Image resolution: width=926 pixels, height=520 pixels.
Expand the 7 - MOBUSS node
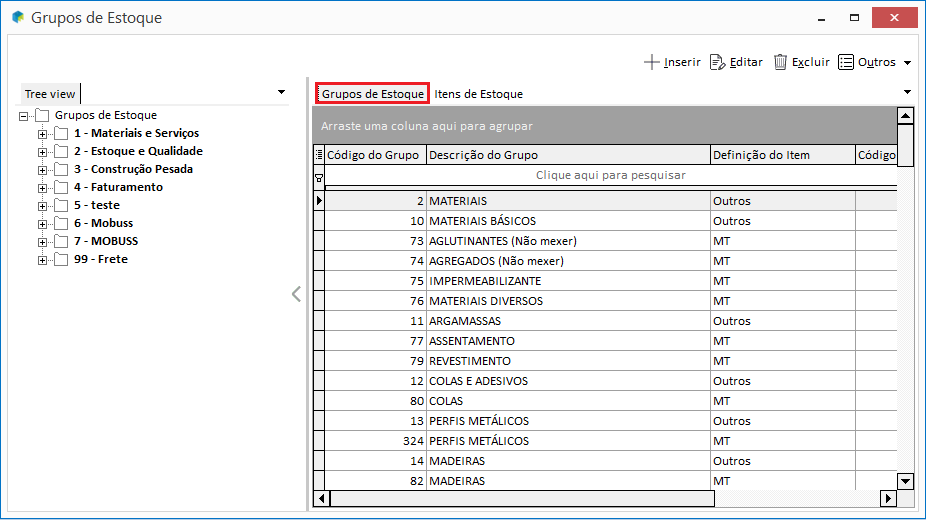coord(42,243)
